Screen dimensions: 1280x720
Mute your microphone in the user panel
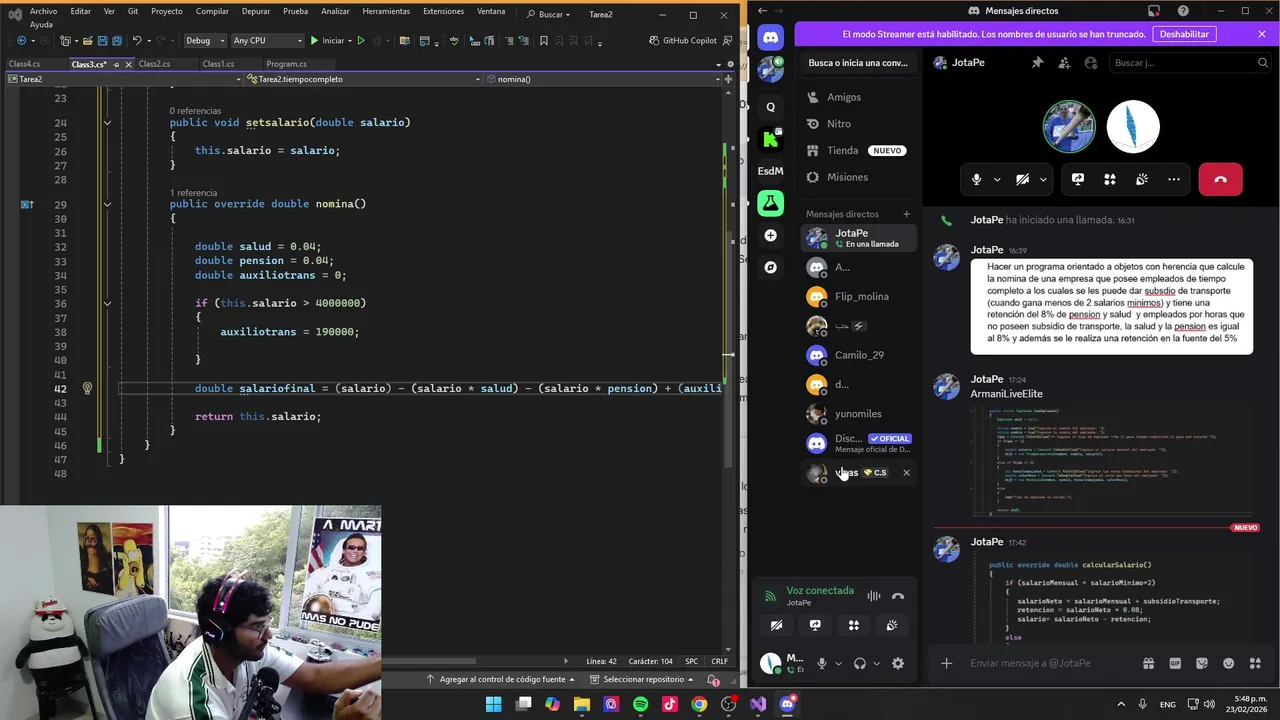(822, 663)
